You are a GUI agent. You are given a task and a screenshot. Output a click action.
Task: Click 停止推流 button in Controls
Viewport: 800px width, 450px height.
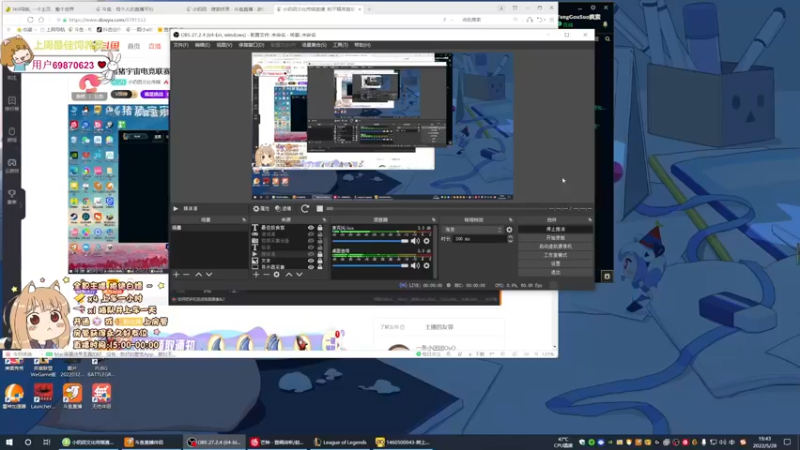555,229
